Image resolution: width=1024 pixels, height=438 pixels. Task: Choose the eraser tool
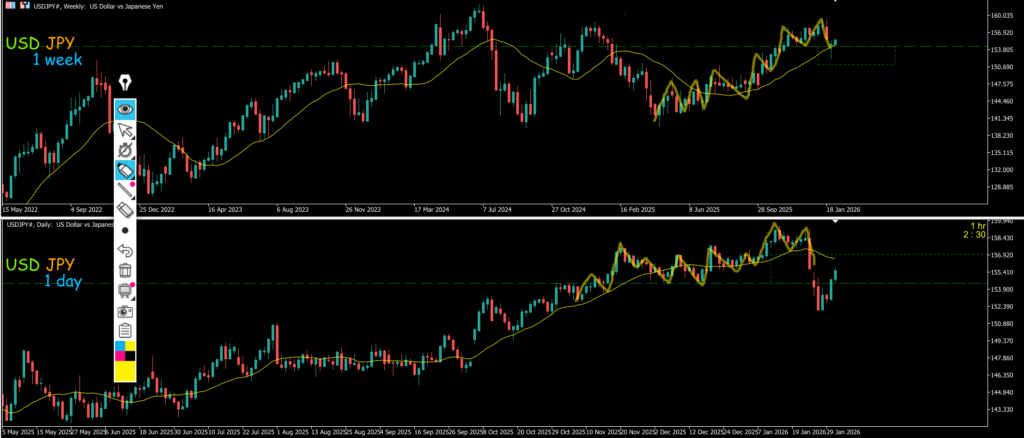[x=126, y=210]
